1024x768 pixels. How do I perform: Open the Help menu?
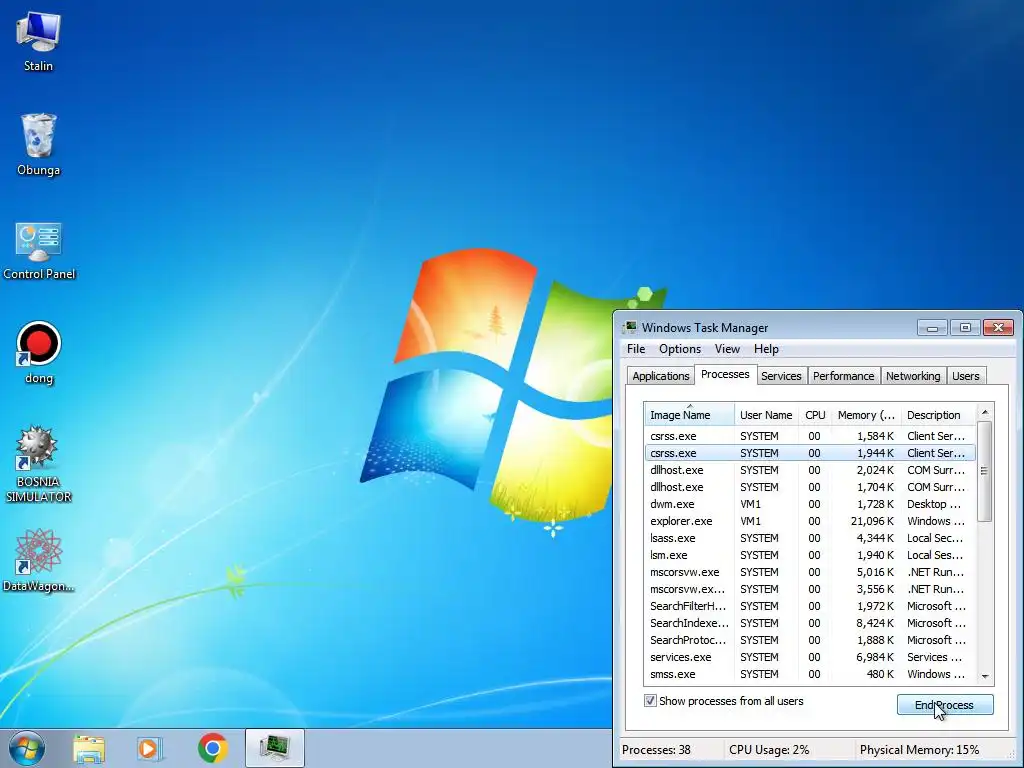click(766, 349)
